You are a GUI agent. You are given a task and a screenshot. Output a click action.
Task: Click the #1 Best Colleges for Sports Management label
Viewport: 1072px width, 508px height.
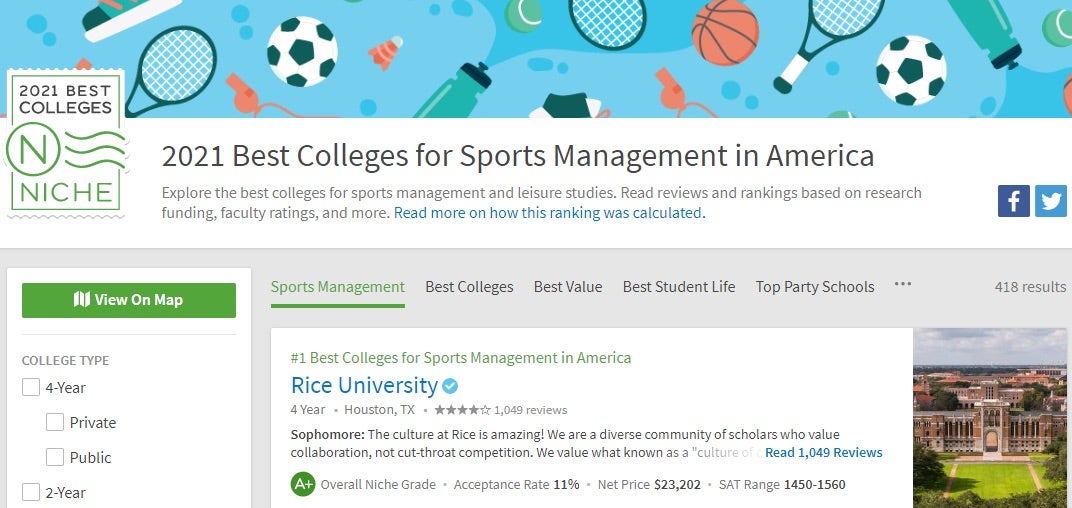[x=461, y=358]
